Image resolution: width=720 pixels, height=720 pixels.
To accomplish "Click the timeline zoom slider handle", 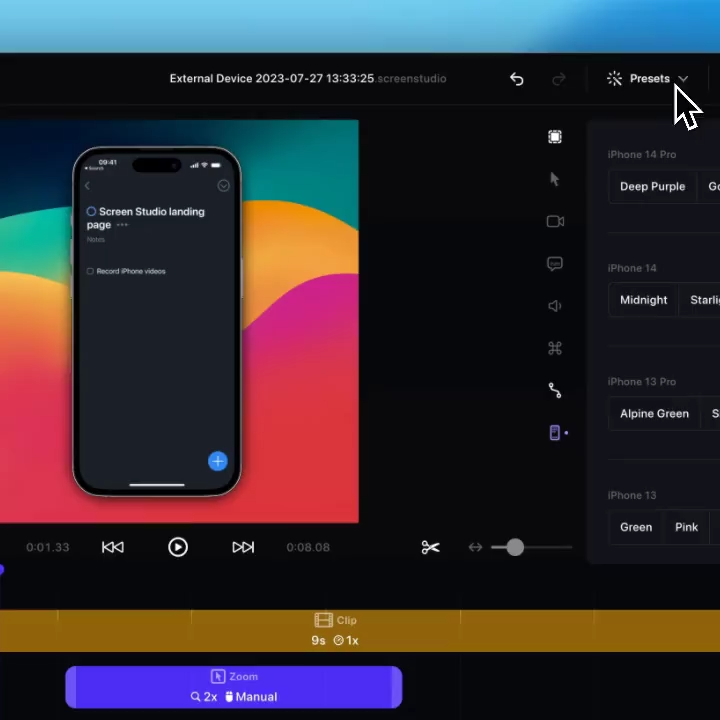I will (514, 547).
